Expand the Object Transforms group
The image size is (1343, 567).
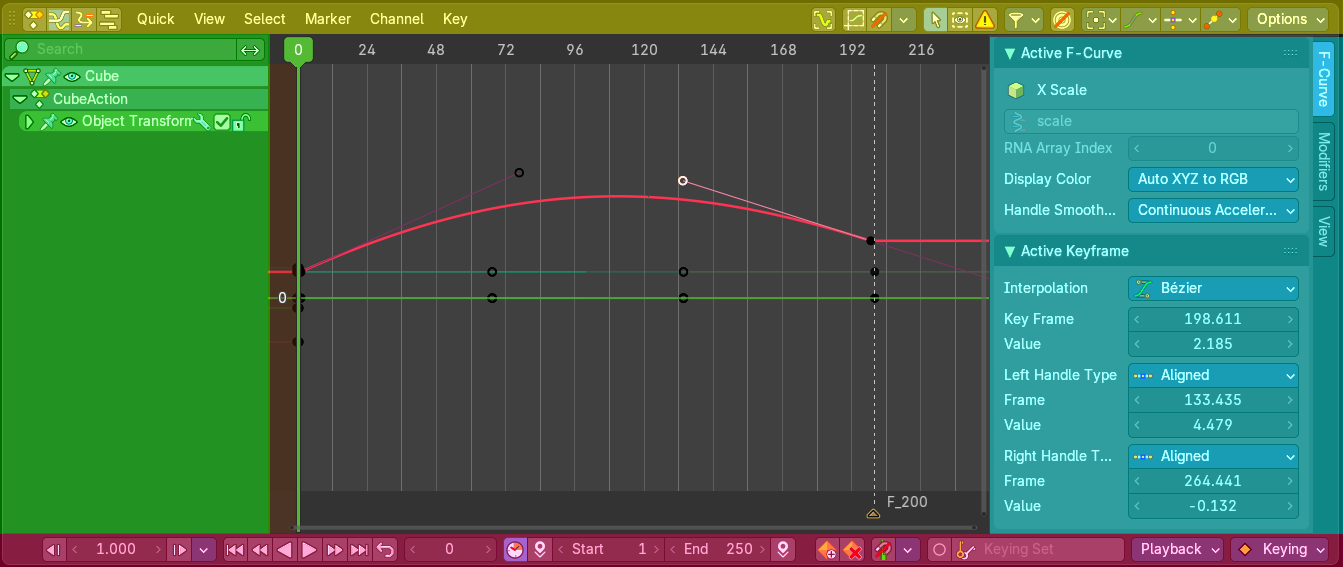29,121
